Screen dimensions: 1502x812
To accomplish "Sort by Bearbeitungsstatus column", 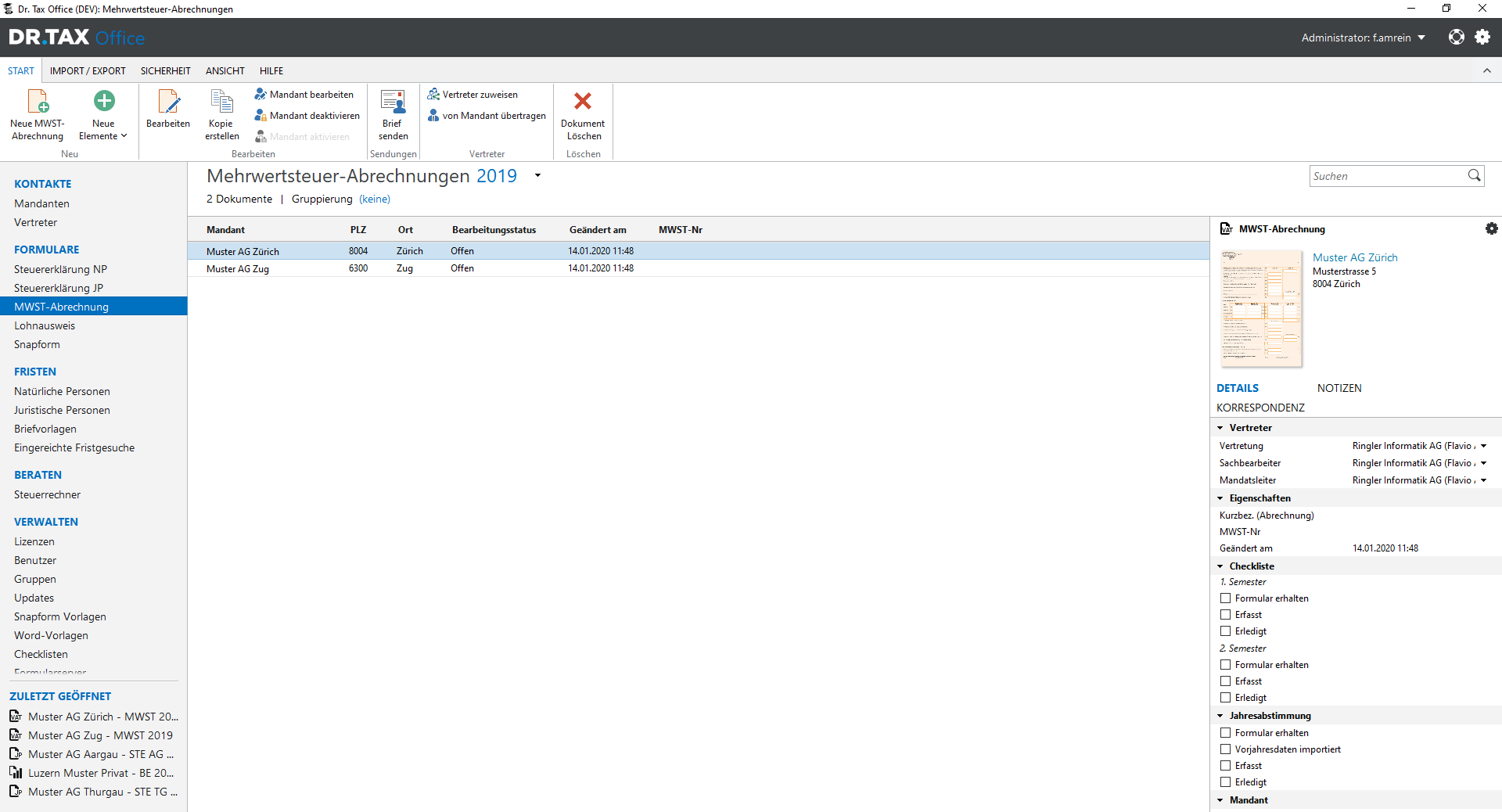I will coord(494,230).
